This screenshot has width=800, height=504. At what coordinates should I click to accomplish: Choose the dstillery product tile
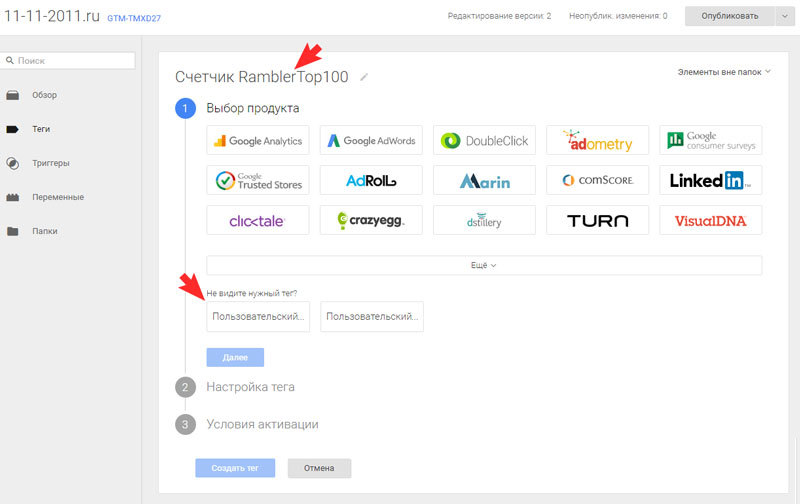pyautogui.click(x=484, y=220)
